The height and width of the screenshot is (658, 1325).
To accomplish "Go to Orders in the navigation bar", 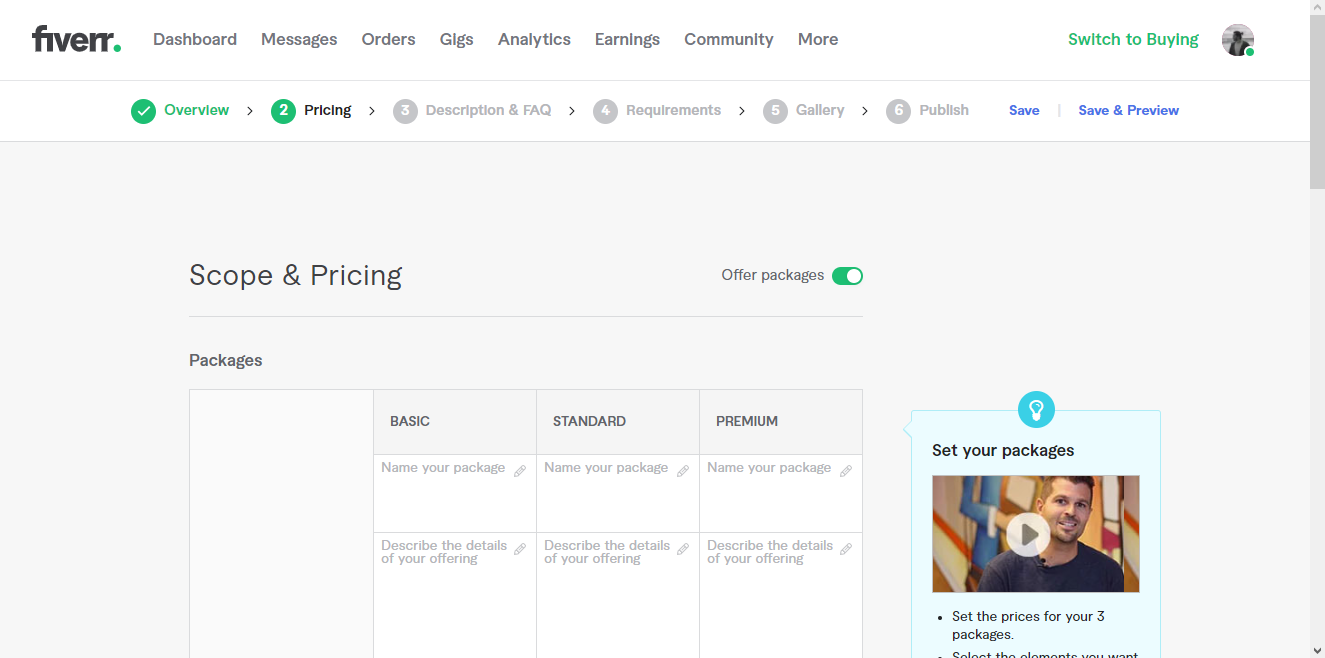I will pos(388,40).
